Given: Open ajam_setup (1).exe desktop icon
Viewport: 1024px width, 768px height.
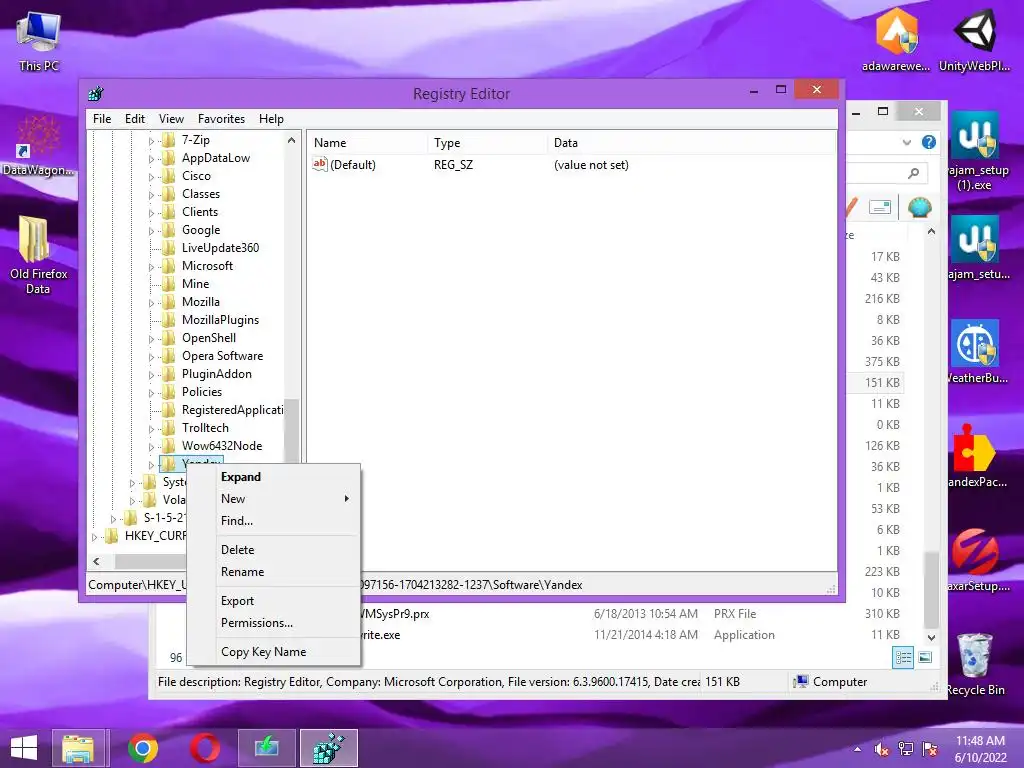Looking at the screenshot, I should click(974, 150).
